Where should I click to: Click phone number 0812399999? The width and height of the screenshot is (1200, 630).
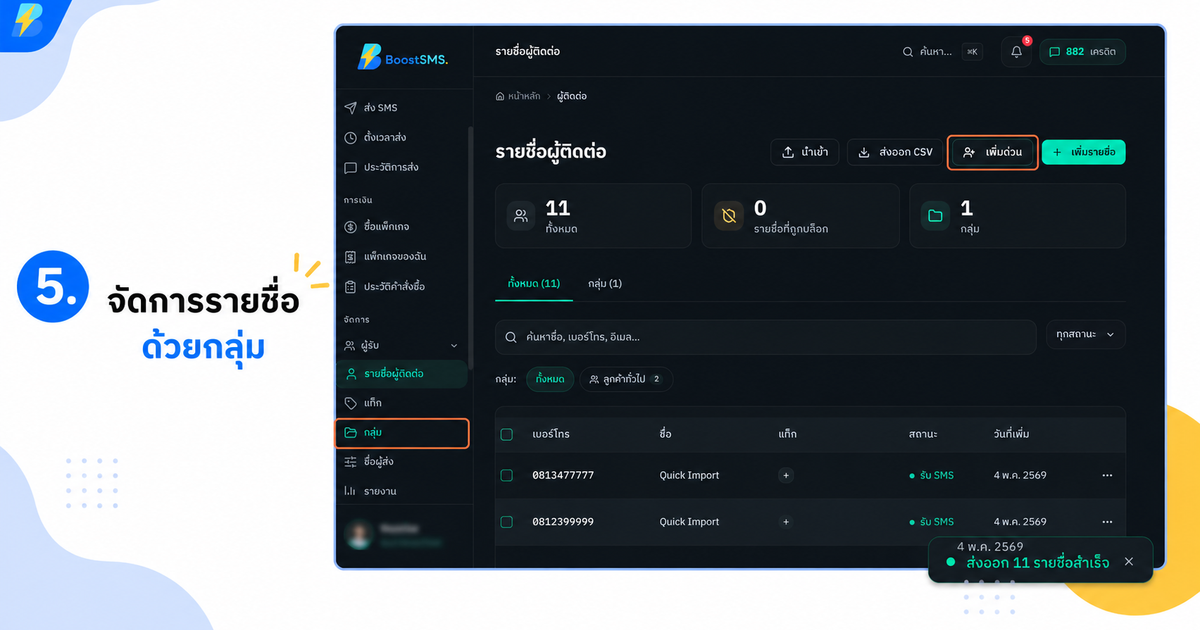tap(563, 522)
